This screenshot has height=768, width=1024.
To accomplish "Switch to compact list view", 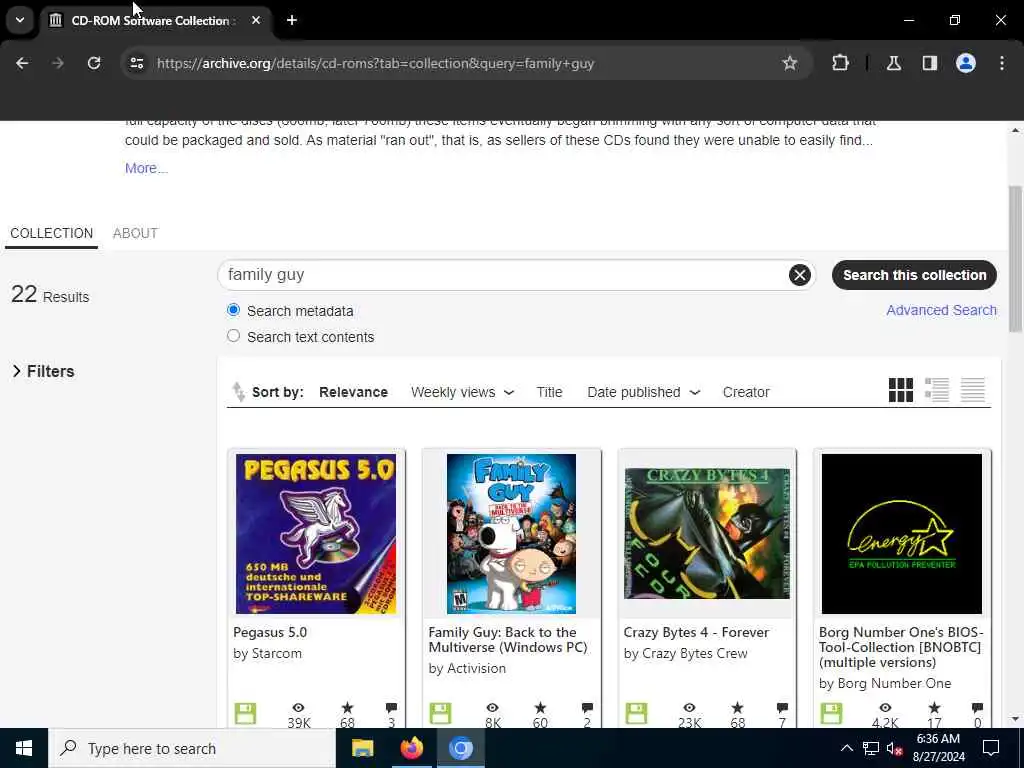I will click(x=972, y=391).
